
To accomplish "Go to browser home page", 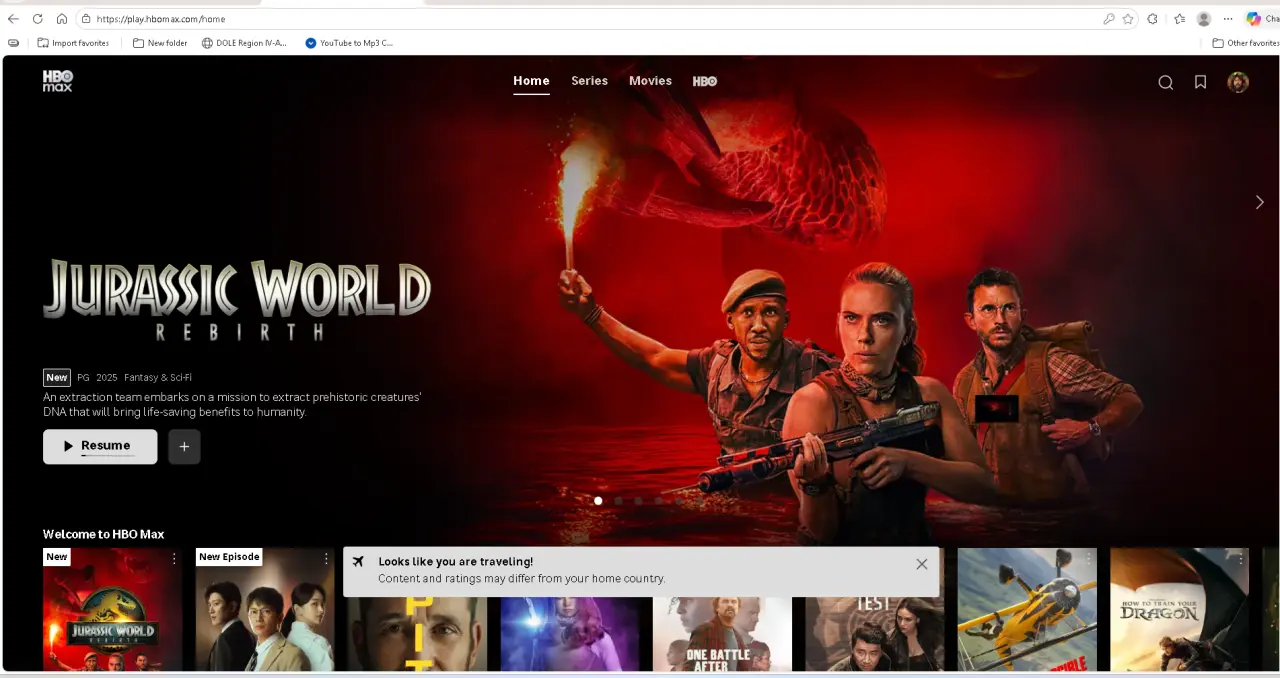I will click(x=62, y=19).
